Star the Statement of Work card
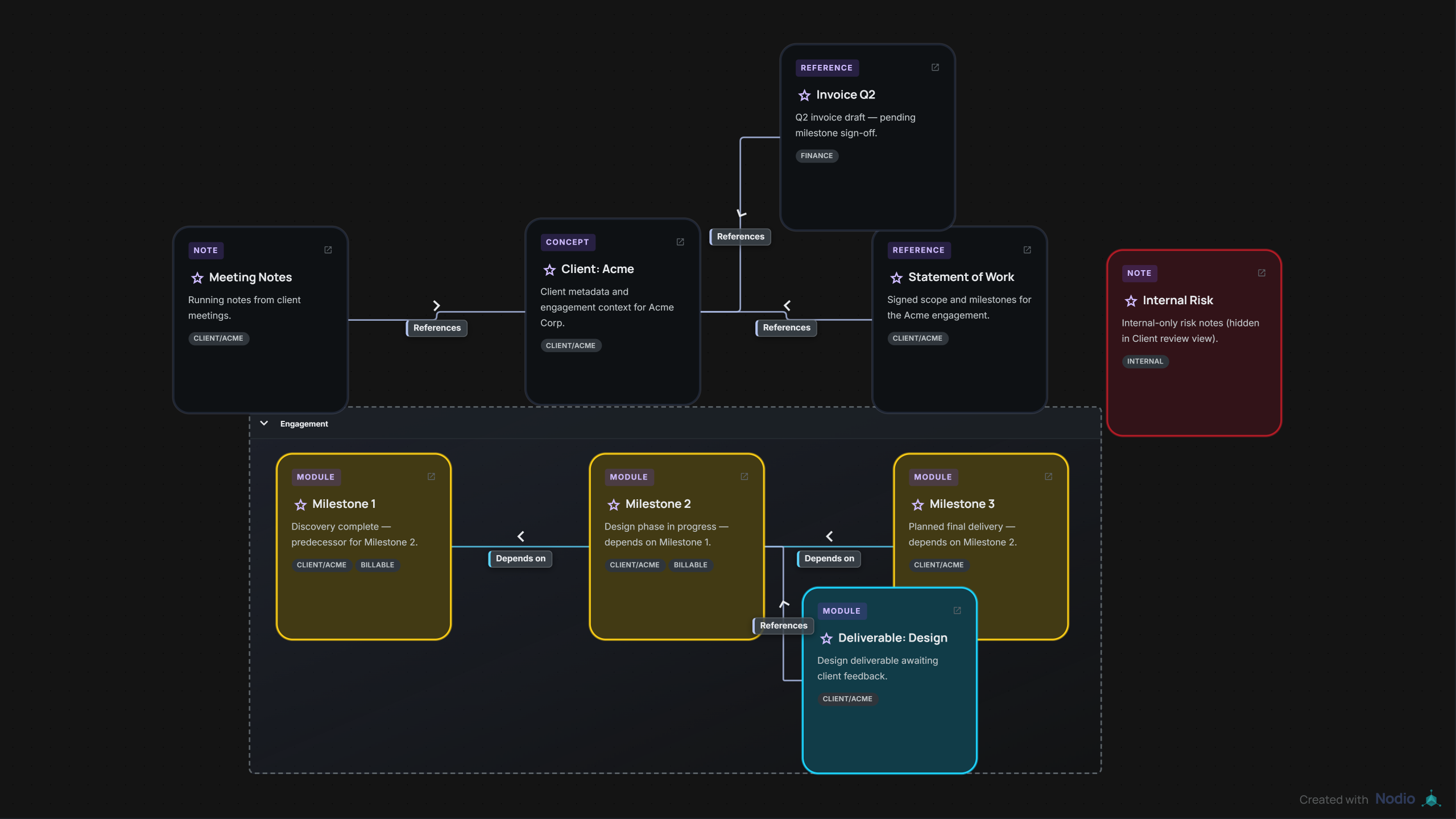This screenshot has height=819, width=1456. [x=896, y=278]
